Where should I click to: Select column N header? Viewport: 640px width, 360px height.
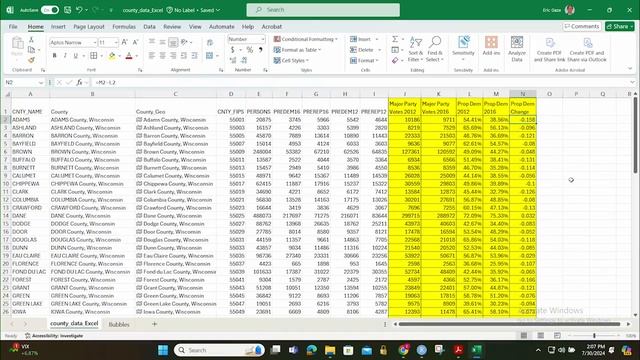click(522, 94)
